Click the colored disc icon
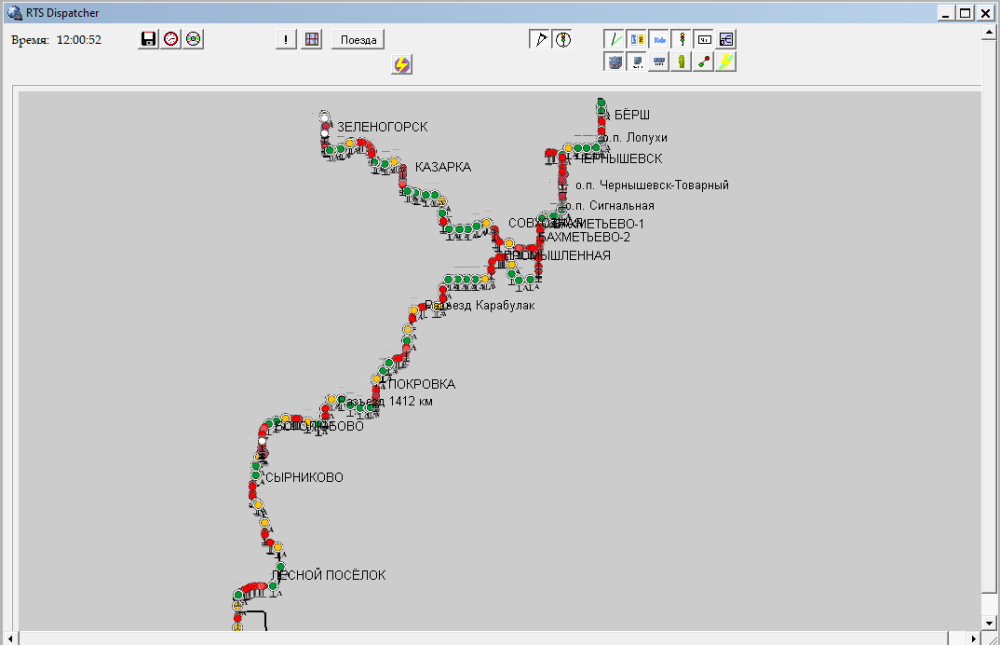 point(193,39)
